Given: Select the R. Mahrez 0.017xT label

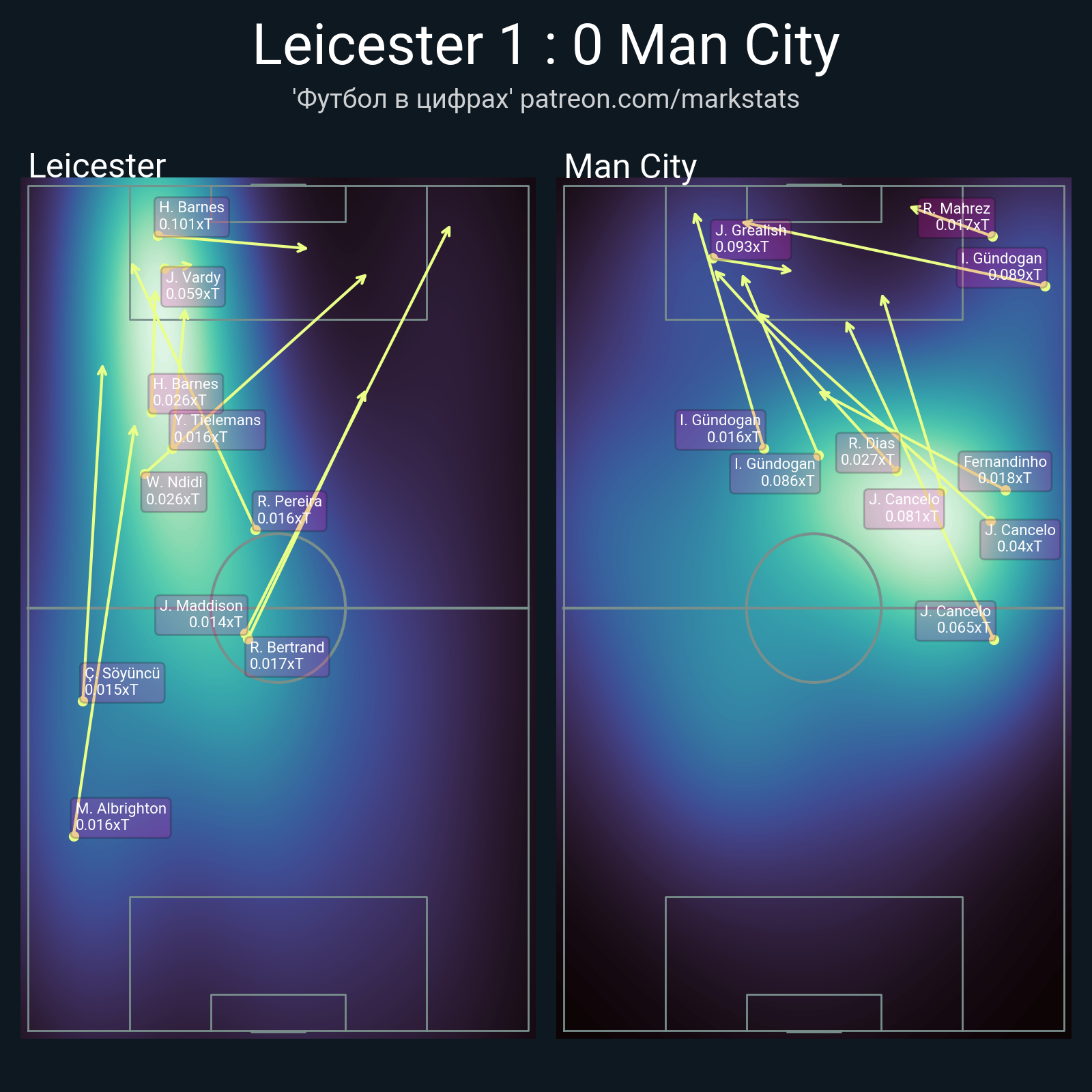Looking at the screenshot, I should pos(955,217).
